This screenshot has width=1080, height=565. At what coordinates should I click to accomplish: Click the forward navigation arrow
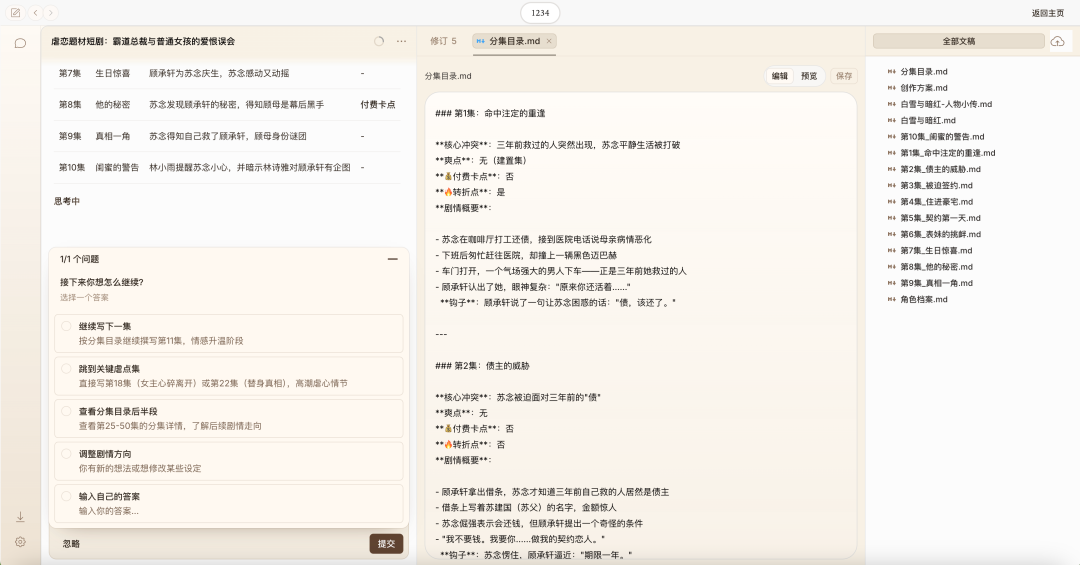[51, 13]
